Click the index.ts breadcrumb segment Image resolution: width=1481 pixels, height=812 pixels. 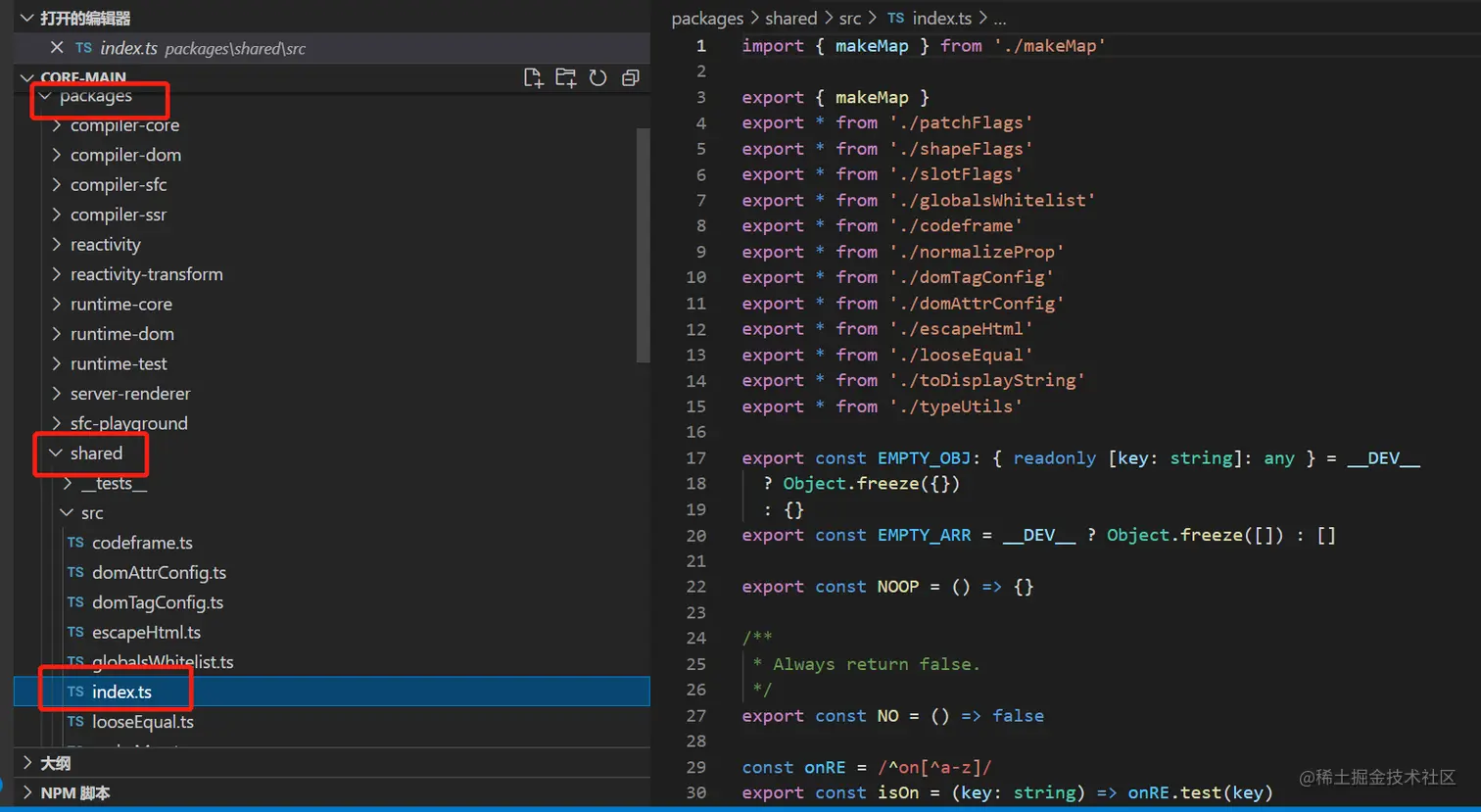click(942, 19)
